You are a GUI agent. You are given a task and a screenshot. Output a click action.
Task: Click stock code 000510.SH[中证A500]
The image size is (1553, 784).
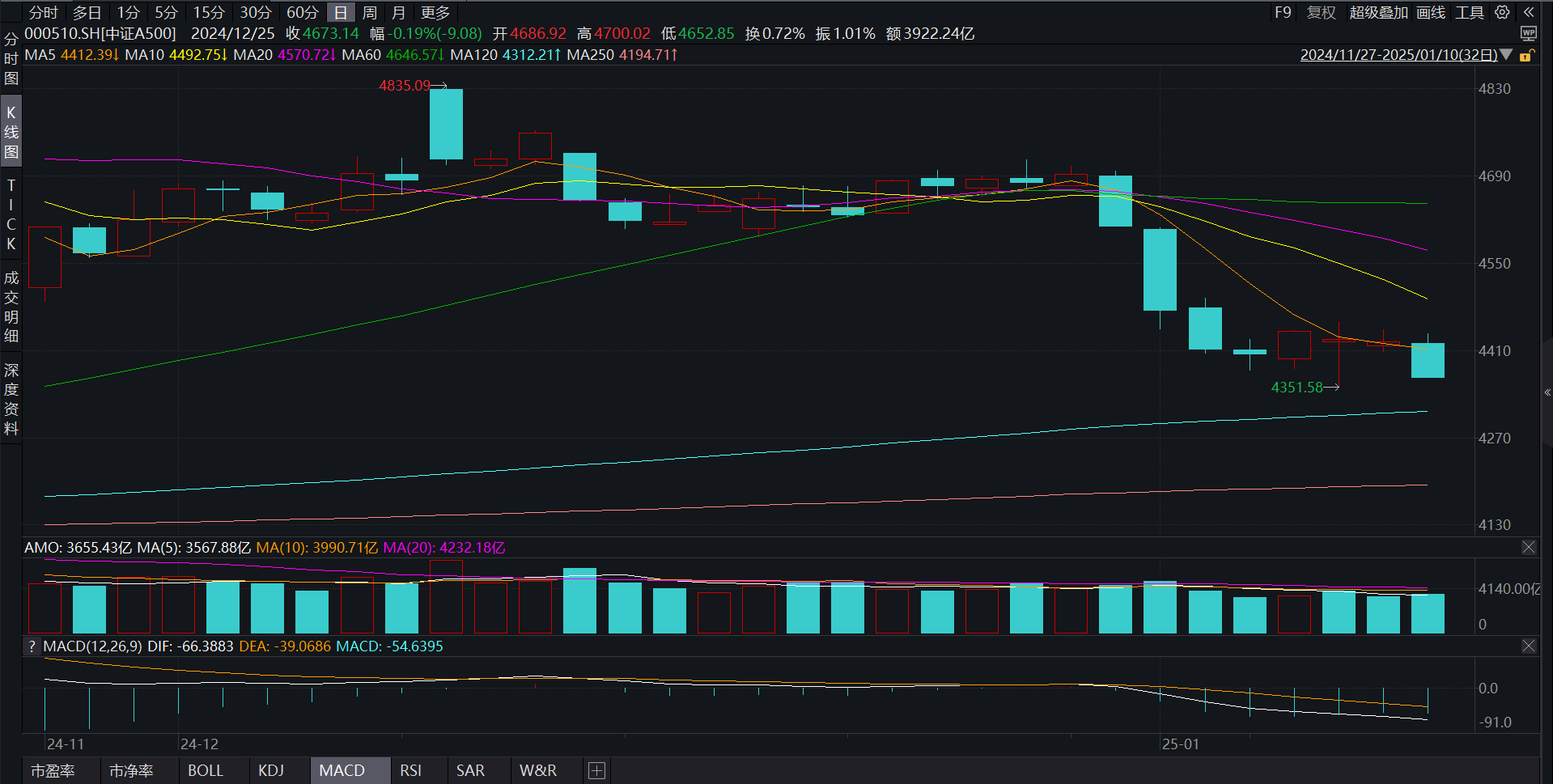tap(100, 33)
